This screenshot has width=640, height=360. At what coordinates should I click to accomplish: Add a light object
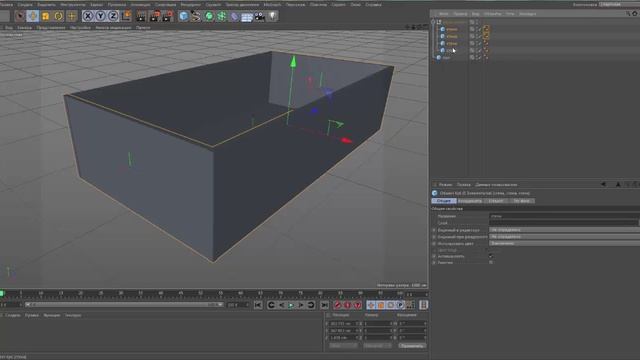272,16
